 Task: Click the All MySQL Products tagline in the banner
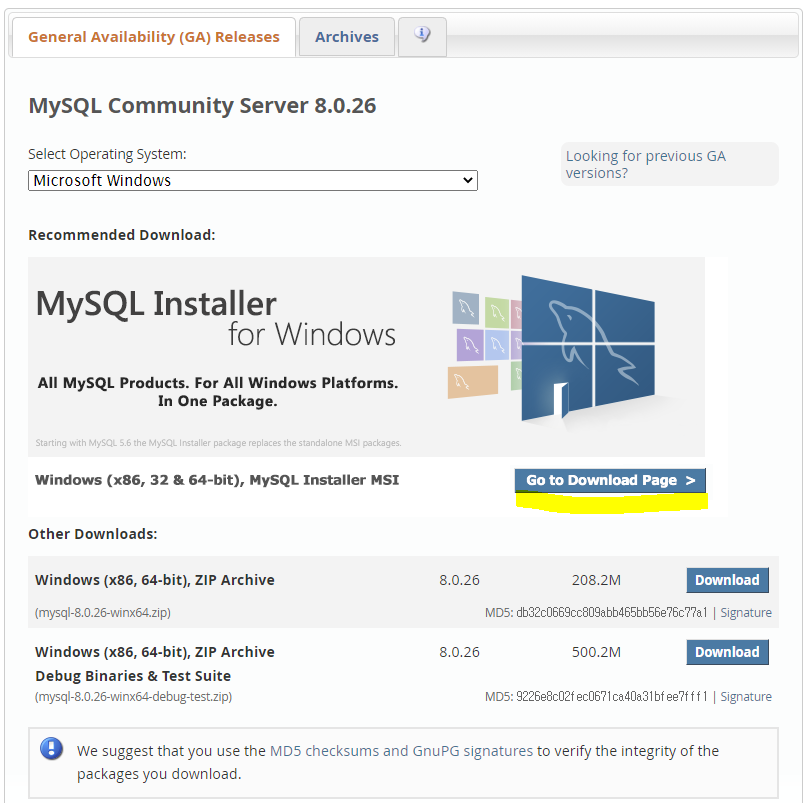tap(218, 392)
